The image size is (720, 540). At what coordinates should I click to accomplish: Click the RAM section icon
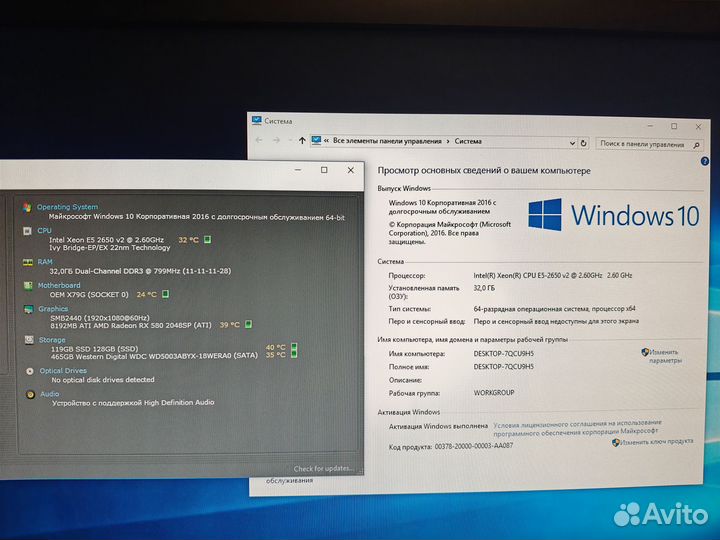coord(27,262)
